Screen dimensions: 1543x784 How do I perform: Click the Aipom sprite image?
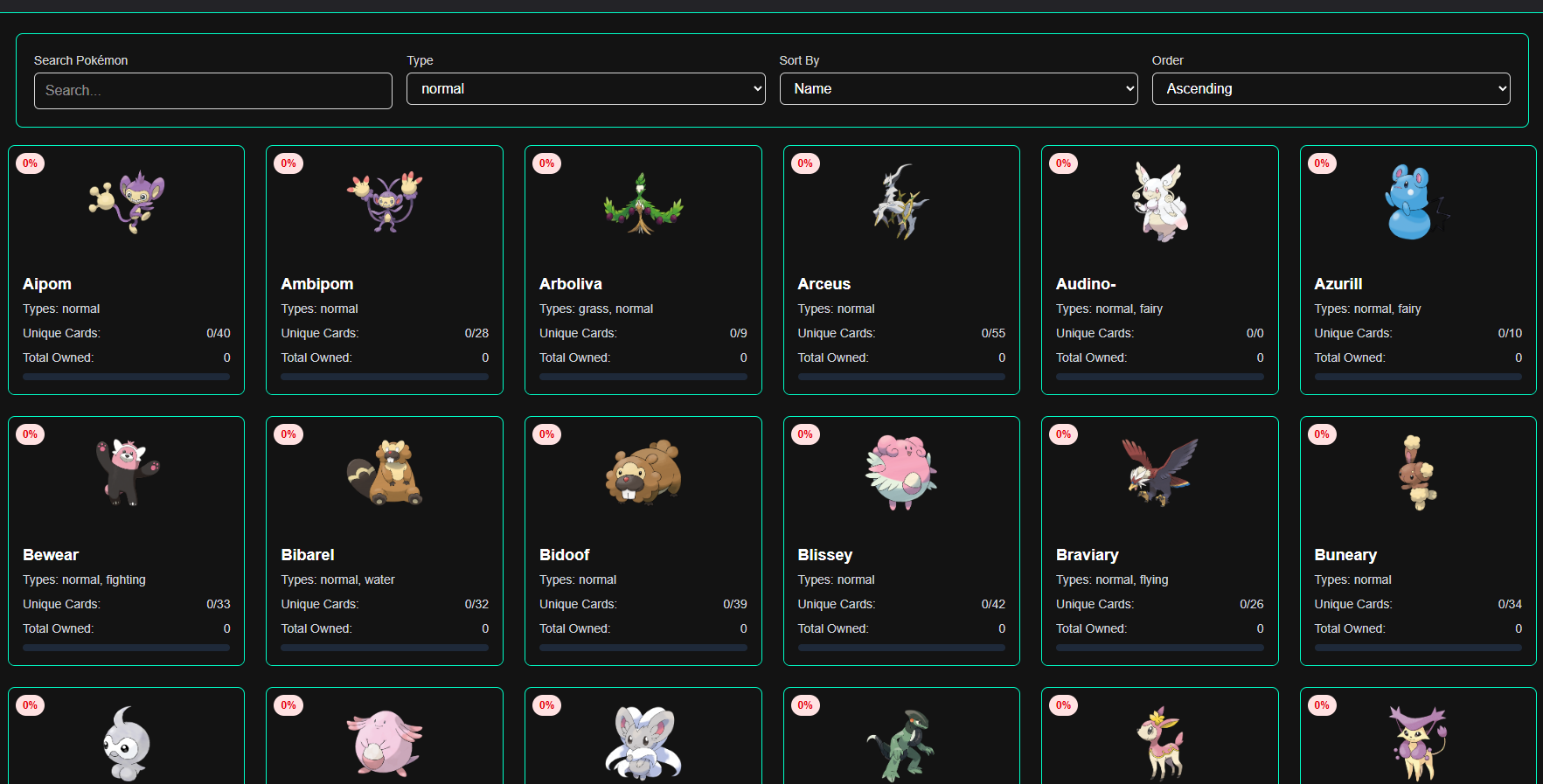127,202
